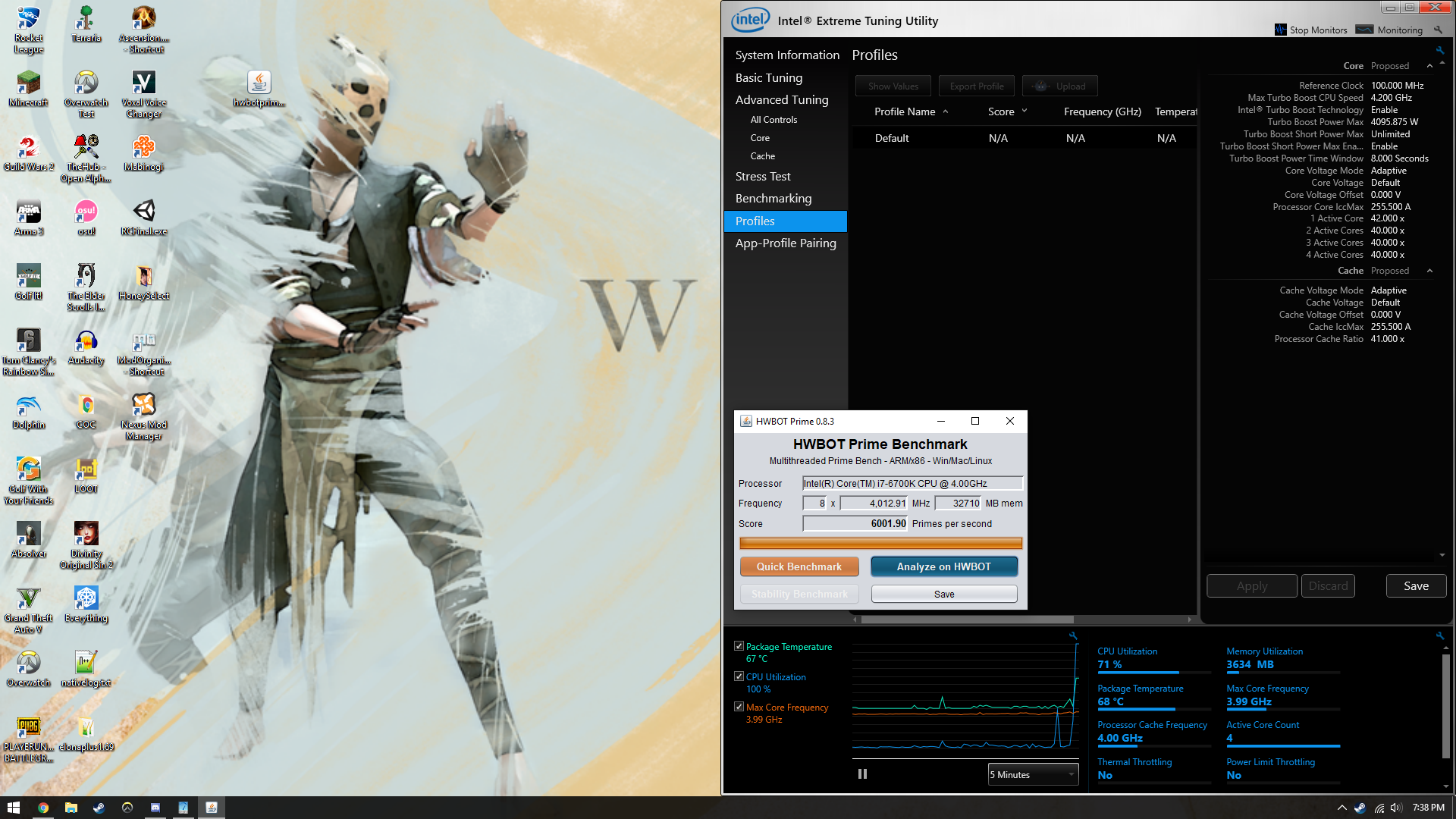Click the Quick Benchmark button
Image resolution: width=1456 pixels, height=819 pixels.
tap(799, 566)
